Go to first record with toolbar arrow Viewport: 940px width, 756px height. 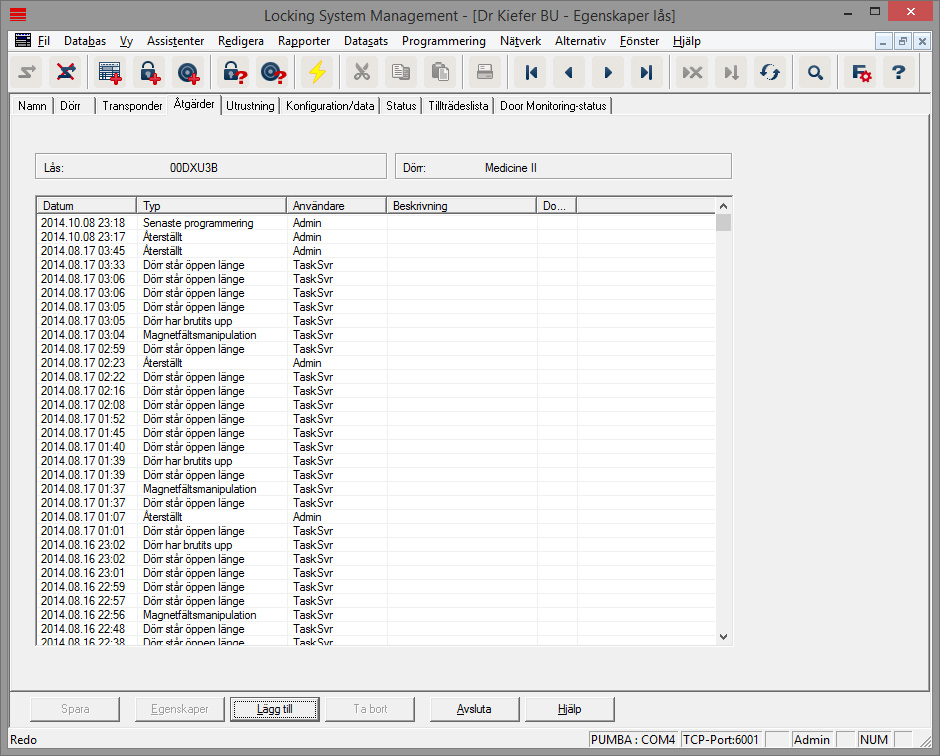pos(531,72)
